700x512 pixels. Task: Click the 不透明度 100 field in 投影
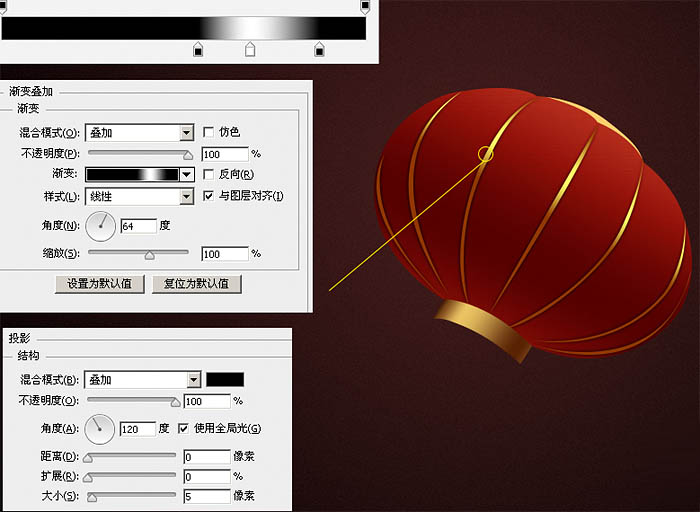pyautogui.click(x=207, y=401)
